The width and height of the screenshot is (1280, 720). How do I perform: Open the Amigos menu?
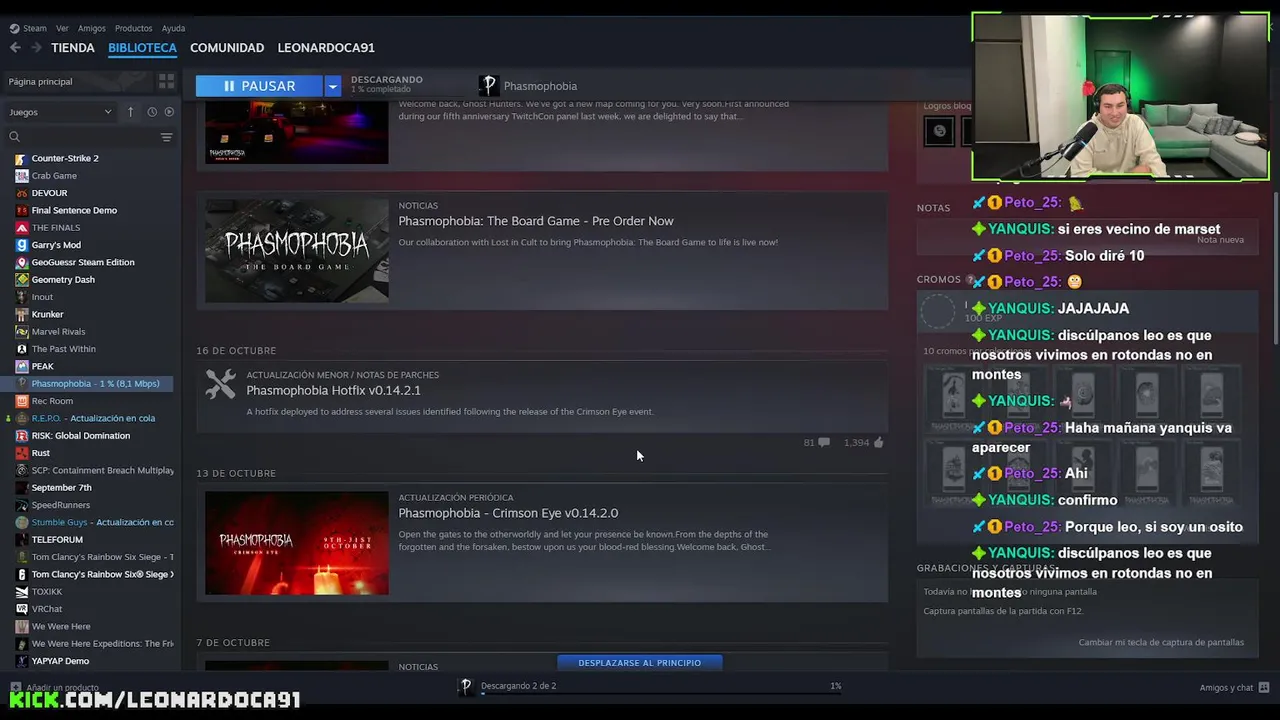click(92, 28)
